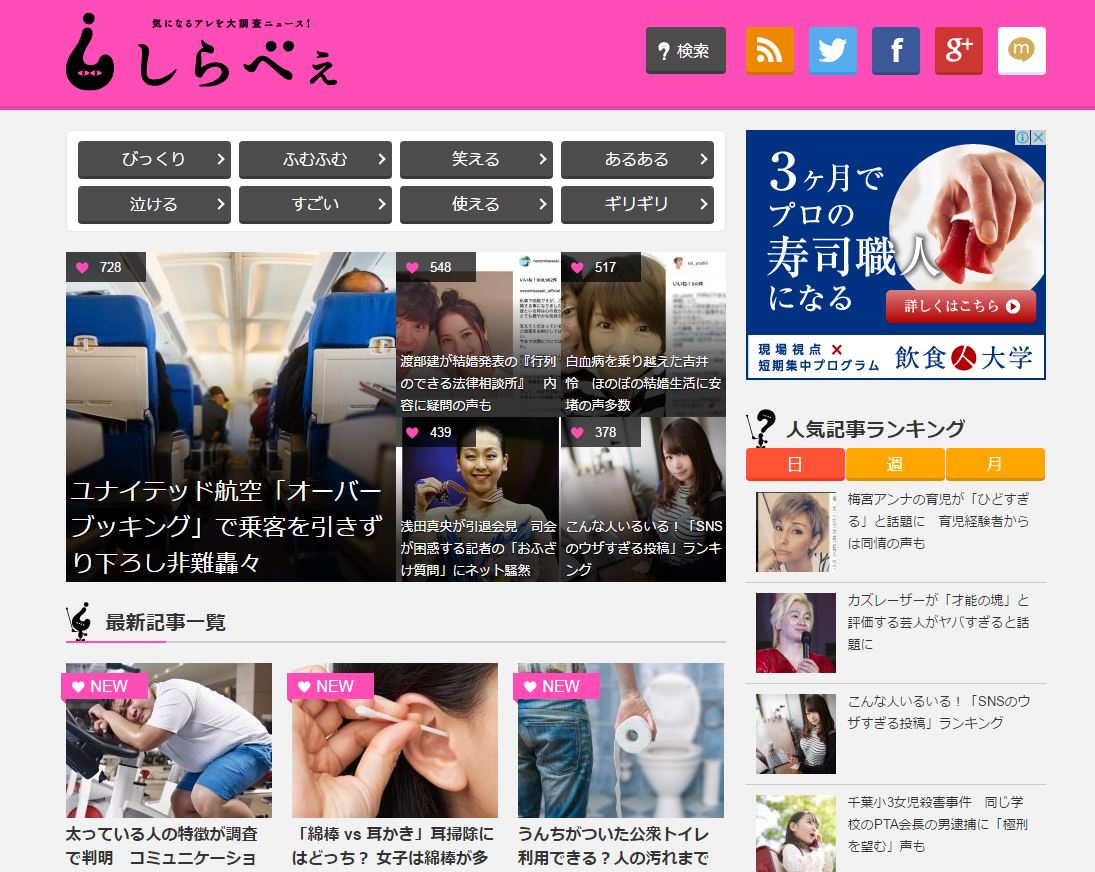Screen dimensions: 1095x872
Task: Click the 検索 search button
Action: 685,51
